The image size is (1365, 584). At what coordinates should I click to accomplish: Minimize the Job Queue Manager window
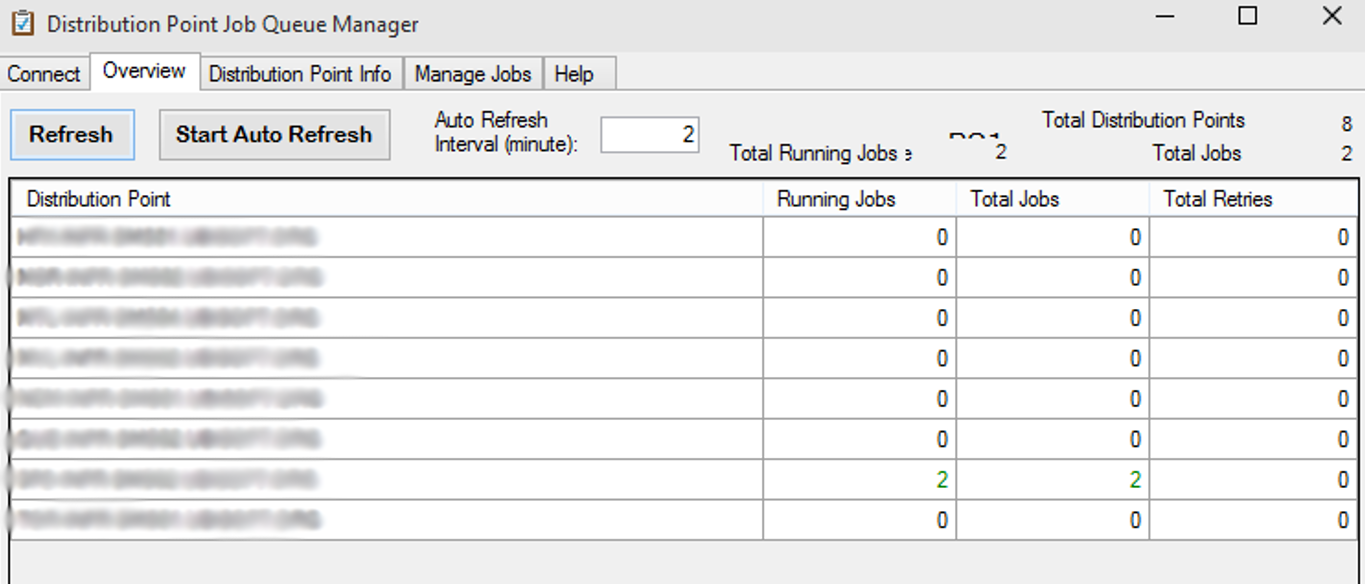point(1163,16)
